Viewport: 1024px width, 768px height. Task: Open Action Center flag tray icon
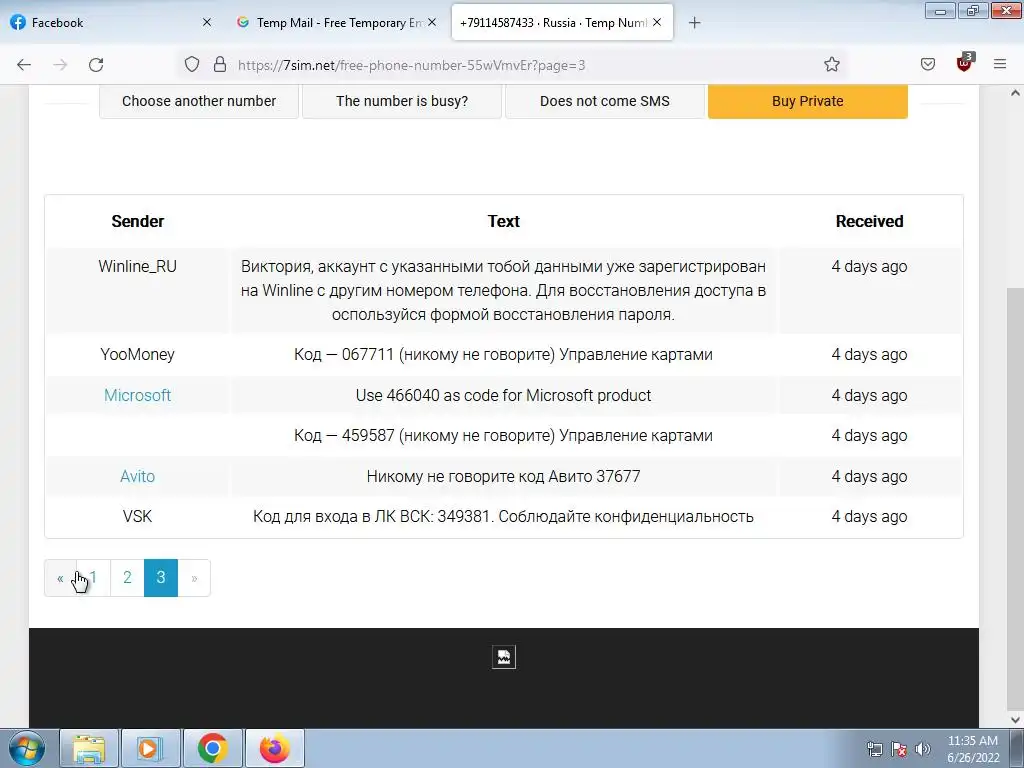pyautogui.click(x=899, y=749)
